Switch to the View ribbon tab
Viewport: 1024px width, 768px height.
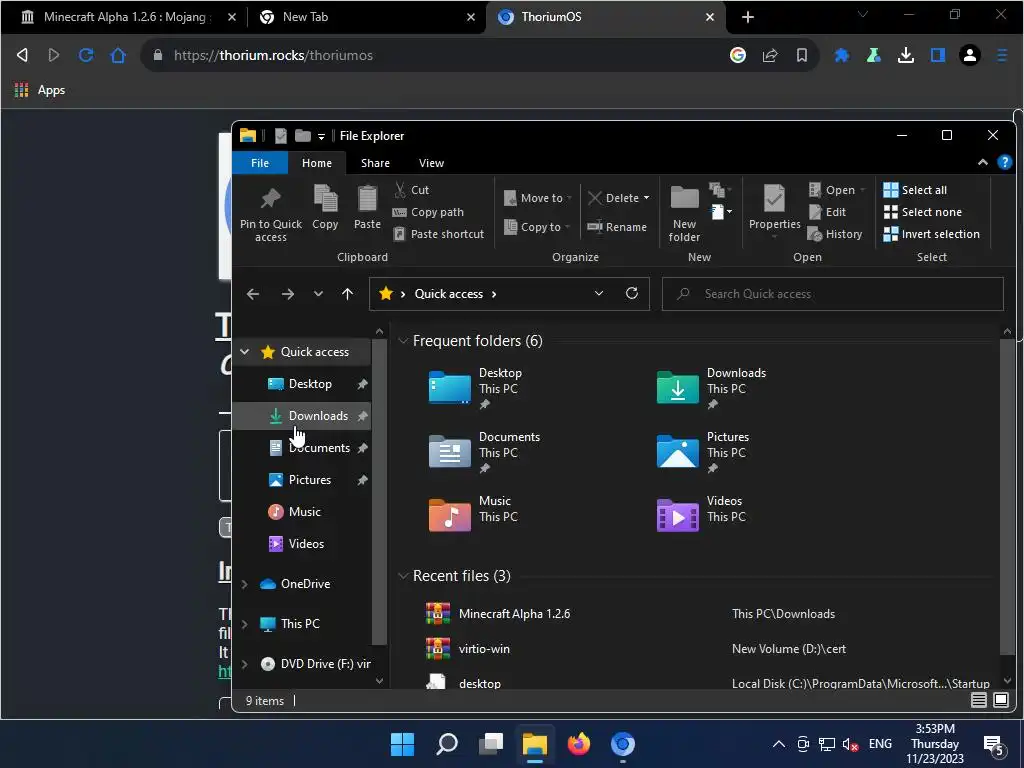click(431, 163)
